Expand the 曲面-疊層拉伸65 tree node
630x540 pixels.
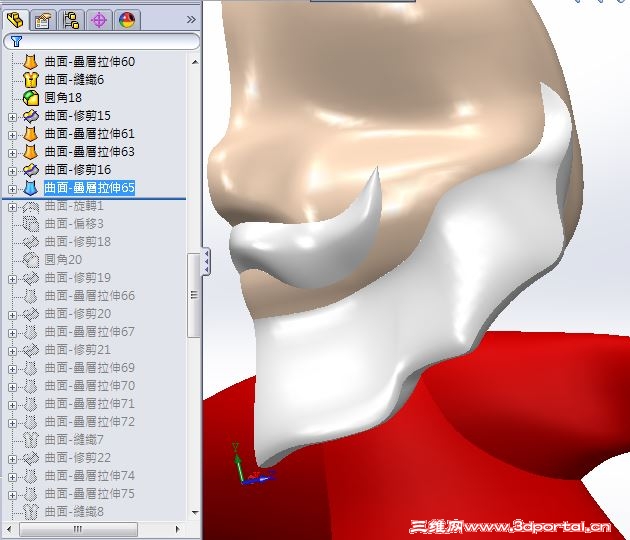click(x=12, y=189)
